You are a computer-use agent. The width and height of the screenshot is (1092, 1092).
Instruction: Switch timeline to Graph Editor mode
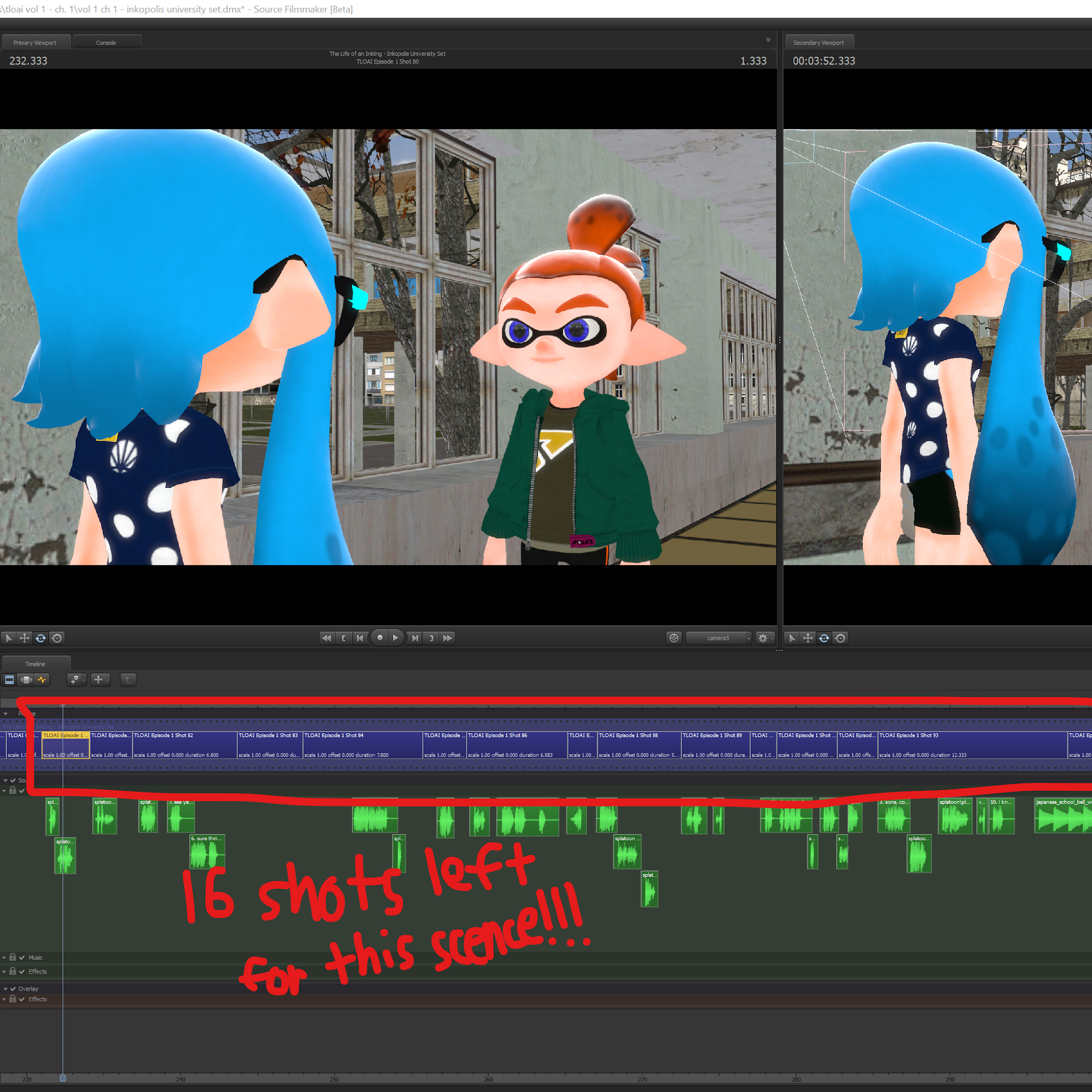[43, 679]
